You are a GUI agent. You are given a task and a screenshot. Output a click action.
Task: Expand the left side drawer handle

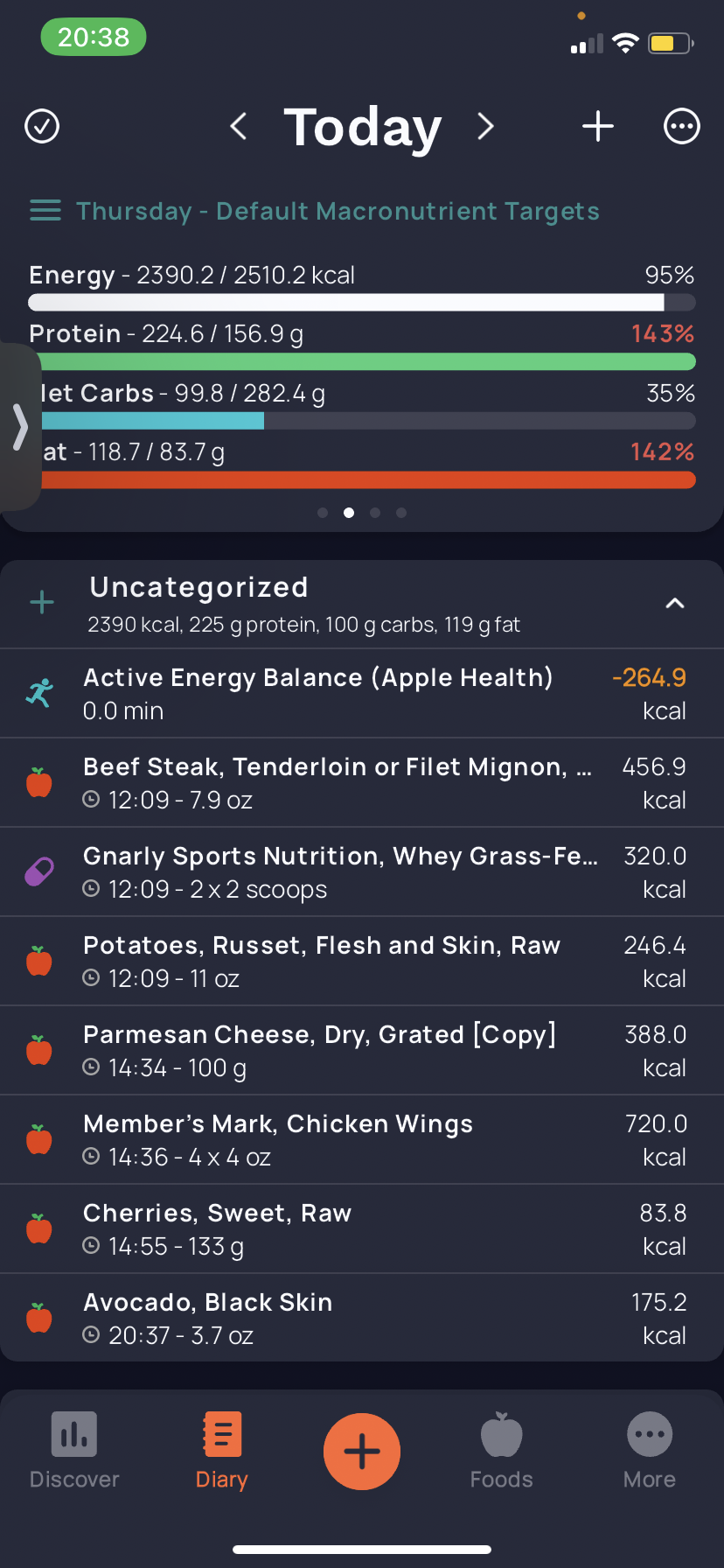(20, 427)
